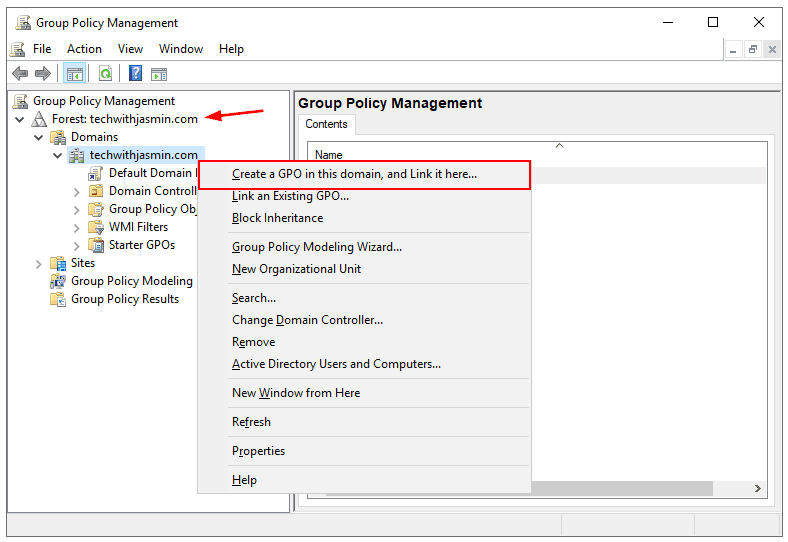The width and height of the screenshot is (788, 542).
Task: Collapse the Domains tree node
Action: pyautogui.click(x=39, y=137)
